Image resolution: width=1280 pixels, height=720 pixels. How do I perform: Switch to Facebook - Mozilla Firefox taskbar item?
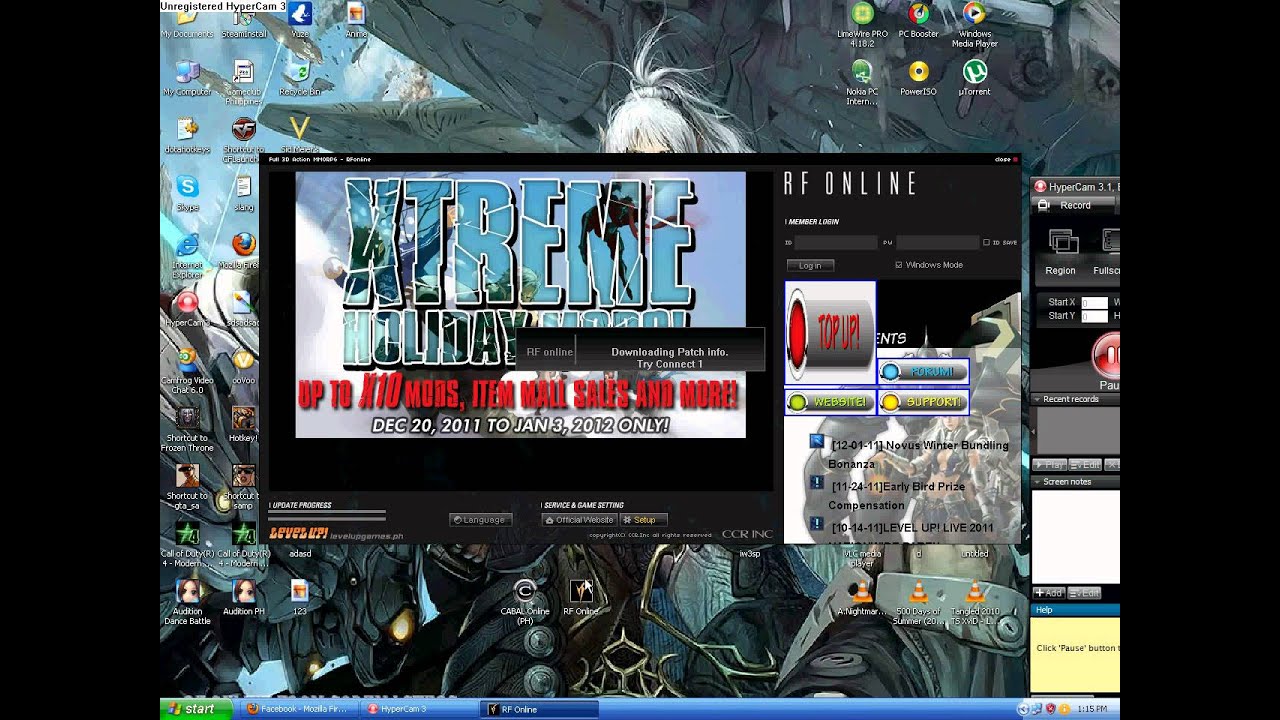297,709
